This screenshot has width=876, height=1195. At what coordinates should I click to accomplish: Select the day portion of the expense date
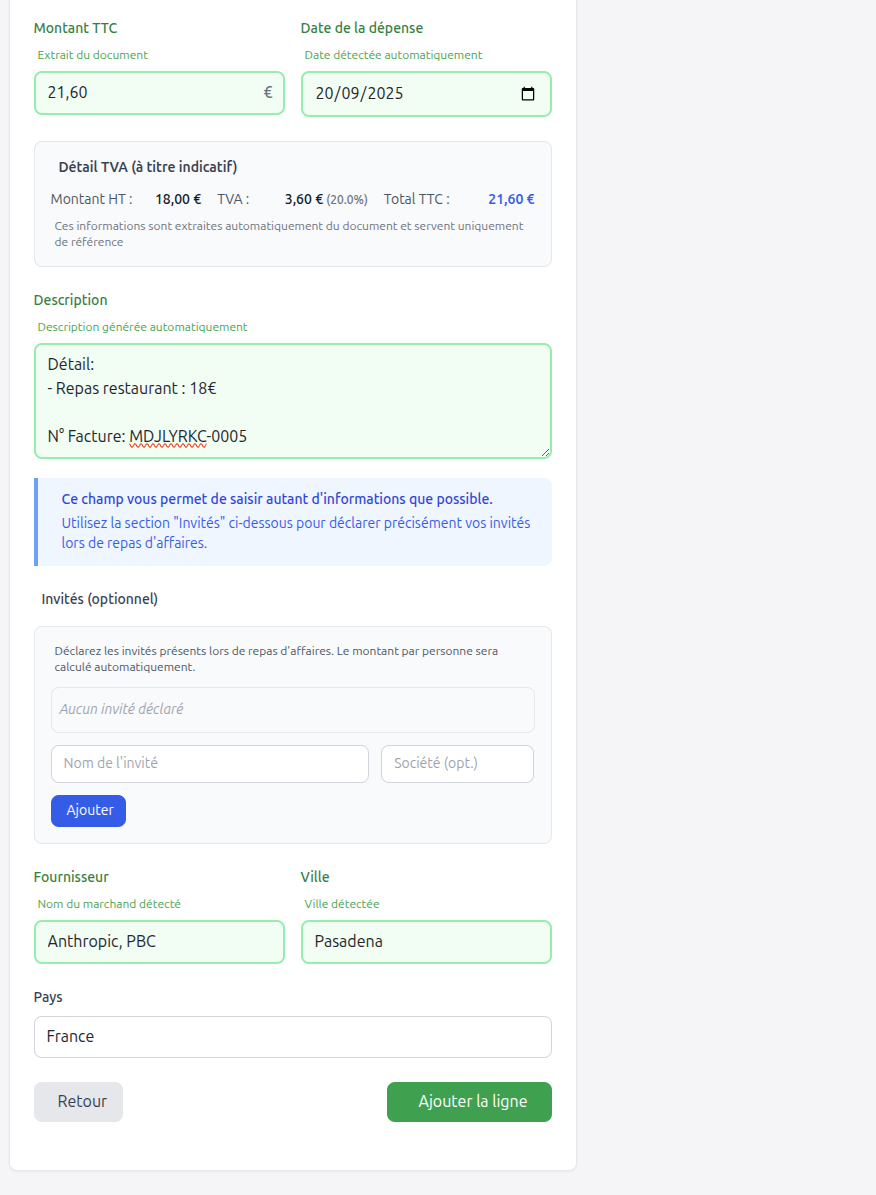(x=325, y=94)
